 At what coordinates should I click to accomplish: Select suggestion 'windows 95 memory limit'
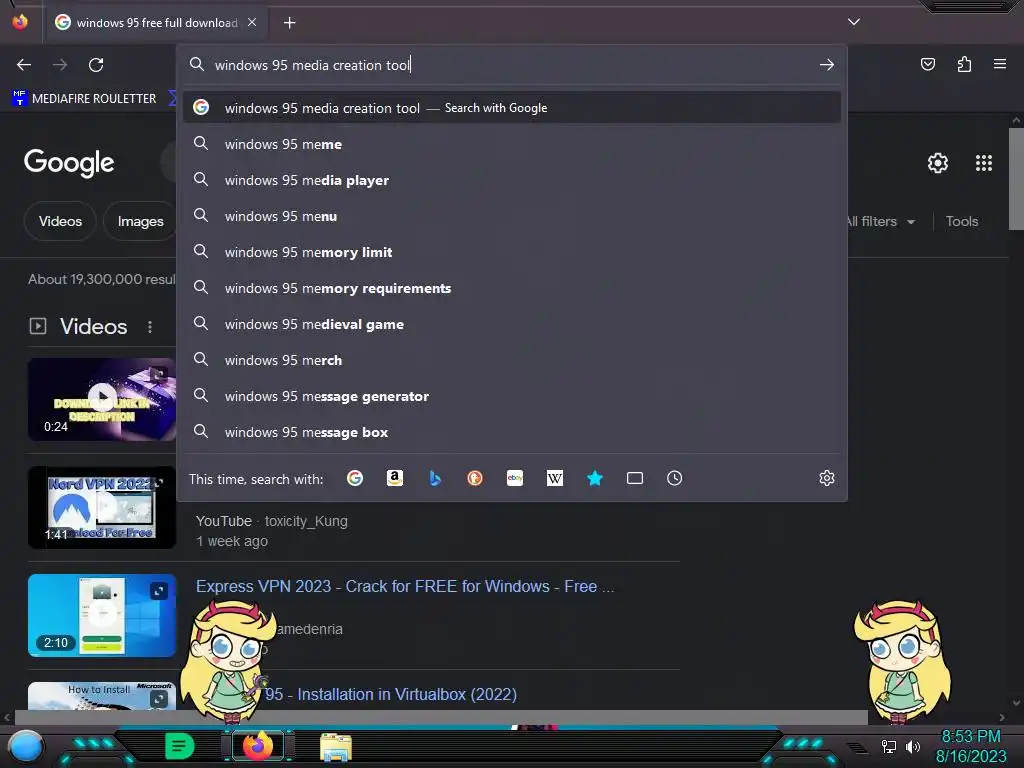pyautogui.click(x=511, y=252)
